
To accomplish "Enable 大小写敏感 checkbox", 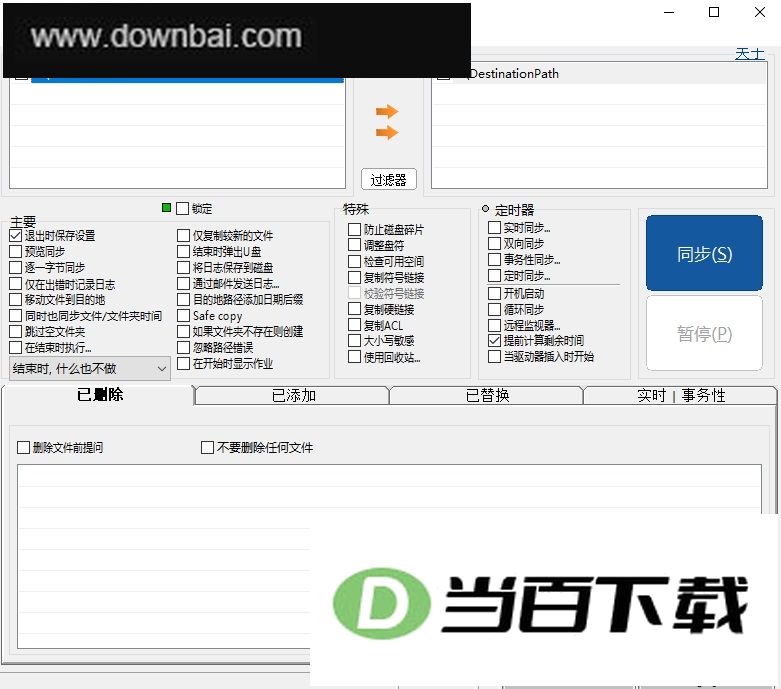I will point(354,341).
